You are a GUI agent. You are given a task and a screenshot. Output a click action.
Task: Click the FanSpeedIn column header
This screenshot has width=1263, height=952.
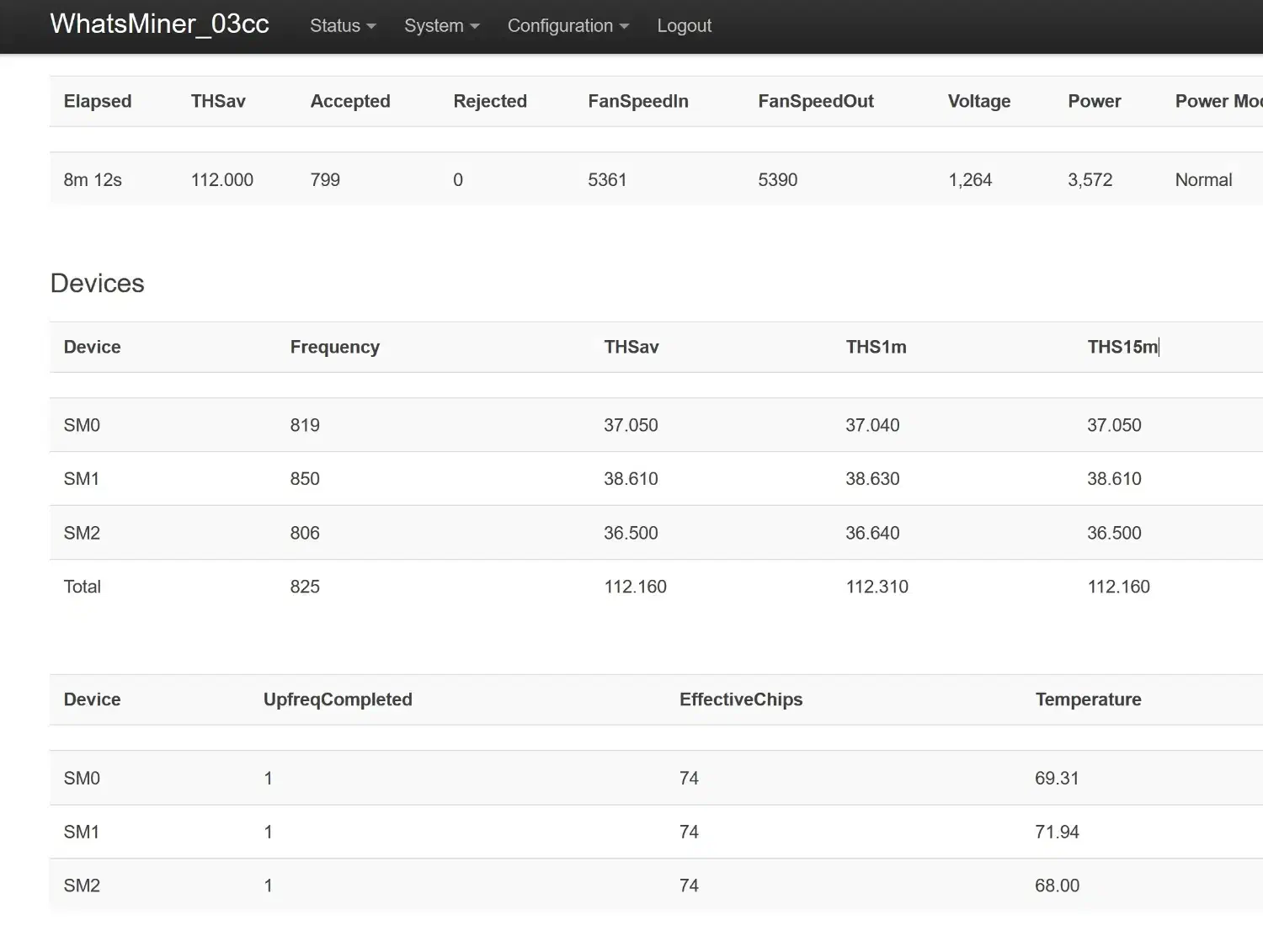(x=637, y=101)
